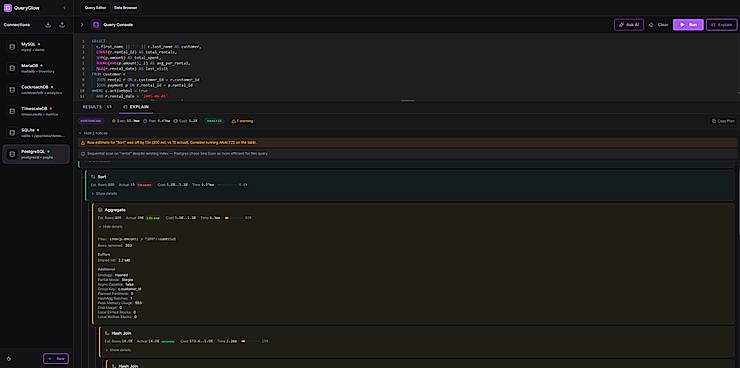
Task: Click the green badge on Aggregate node
Action: pos(153,218)
